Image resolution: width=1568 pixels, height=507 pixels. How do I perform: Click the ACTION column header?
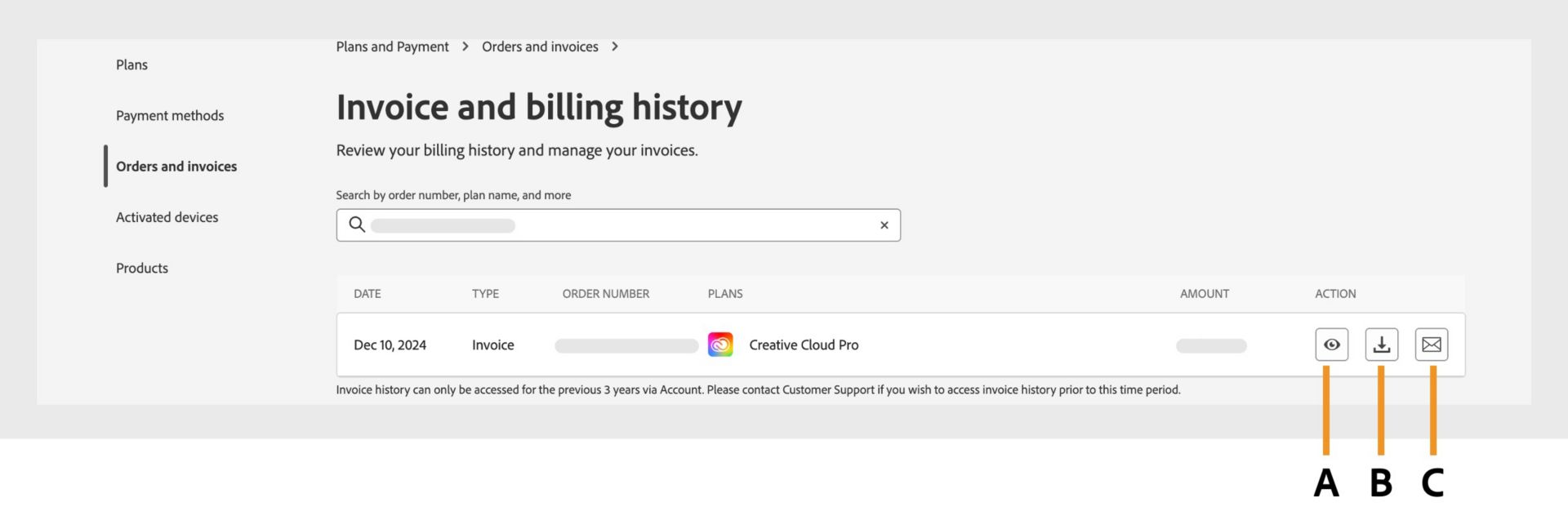tap(1335, 294)
